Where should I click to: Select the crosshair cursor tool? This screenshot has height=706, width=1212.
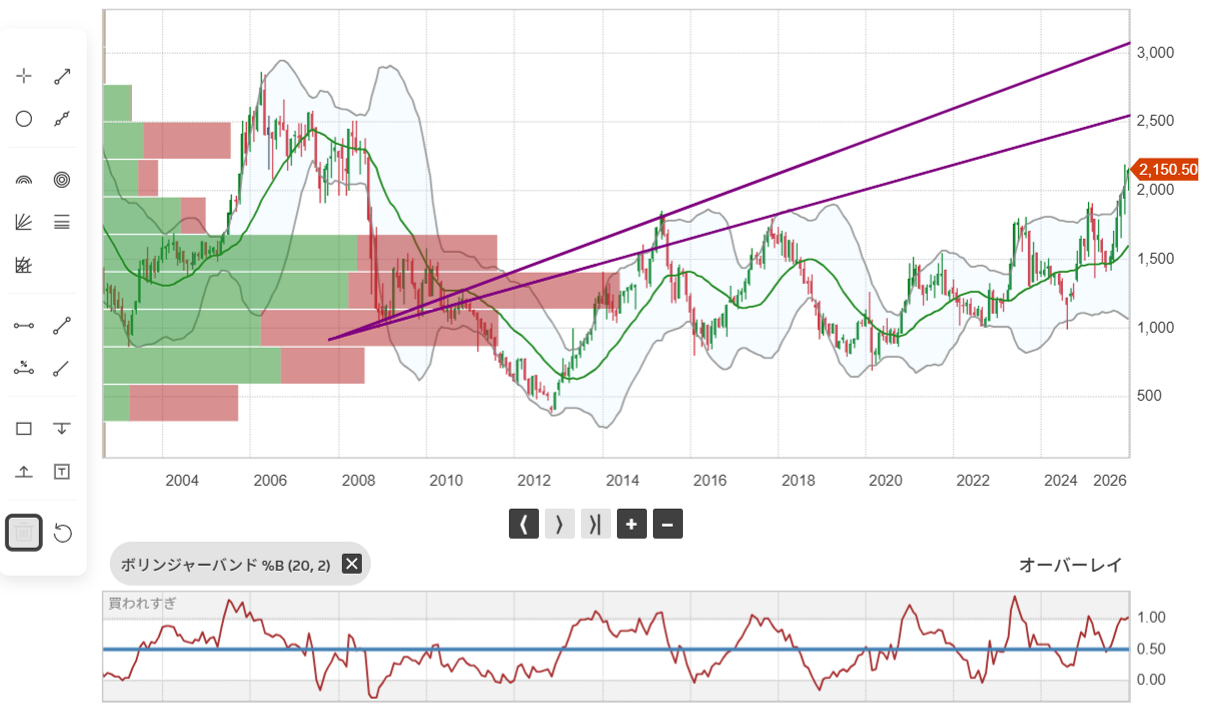tap(24, 76)
